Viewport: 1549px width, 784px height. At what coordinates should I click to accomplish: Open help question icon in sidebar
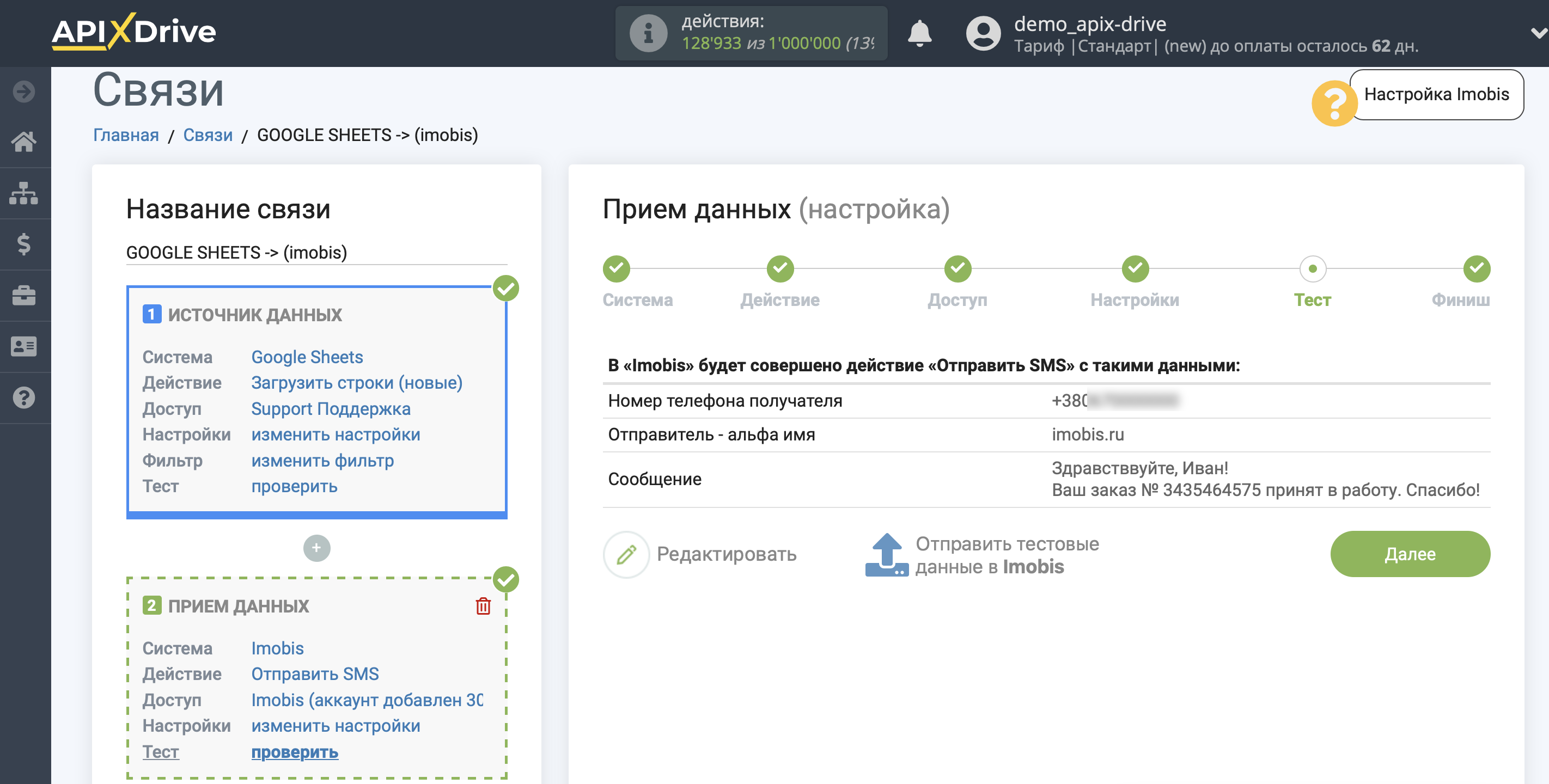24,397
